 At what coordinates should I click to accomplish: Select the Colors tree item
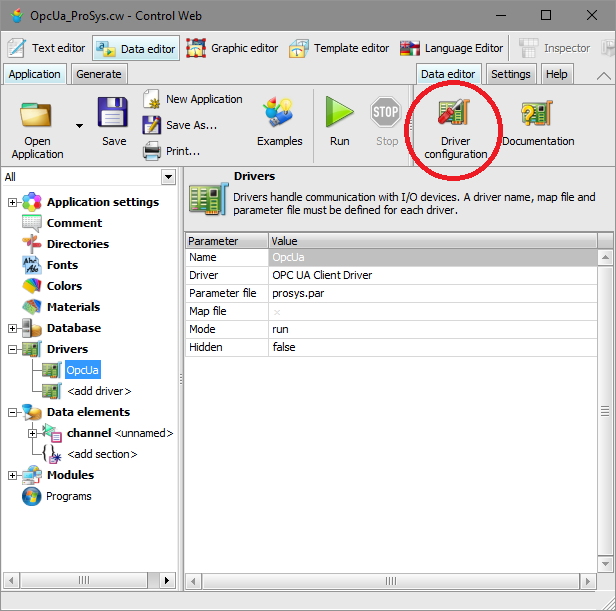(64, 286)
